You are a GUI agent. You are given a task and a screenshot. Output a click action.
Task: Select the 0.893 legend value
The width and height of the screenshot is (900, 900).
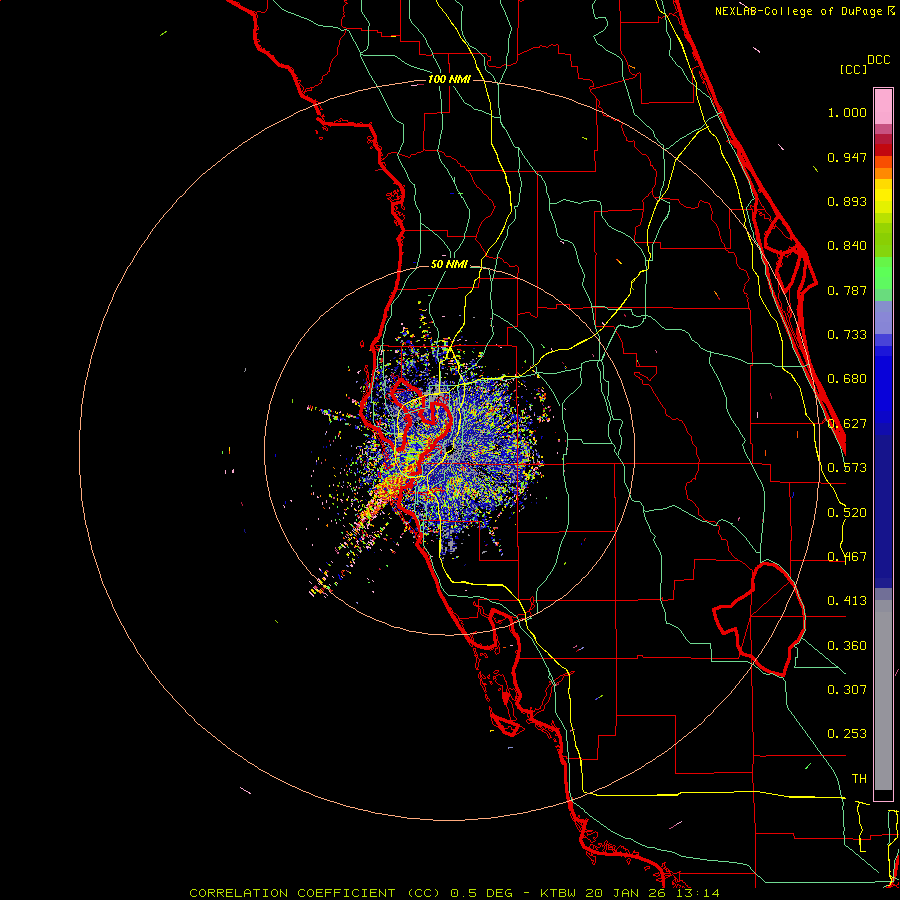[847, 201]
